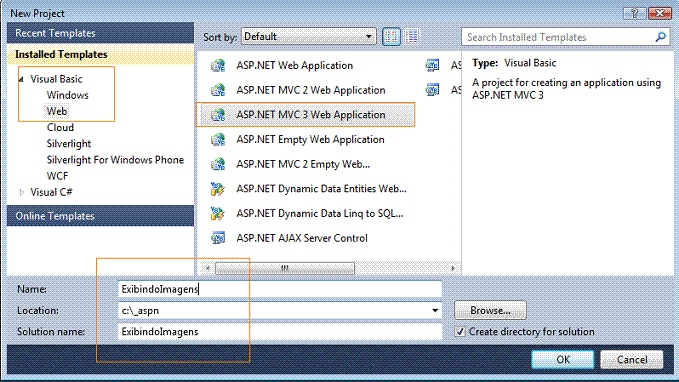Image resolution: width=679 pixels, height=382 pixels.
Task: Choose the ASP.NET MVC 2 Web Application icon
Action: [218, 90]
